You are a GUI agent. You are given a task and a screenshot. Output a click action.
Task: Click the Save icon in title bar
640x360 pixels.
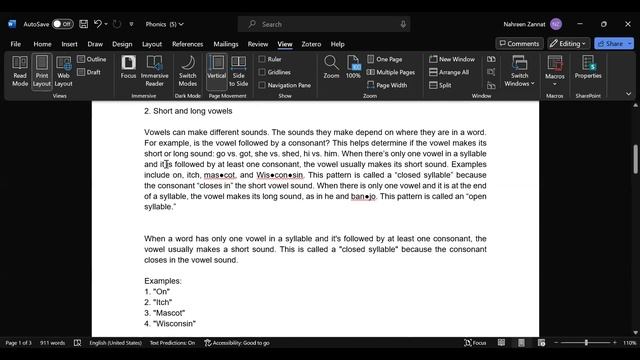(x=83, y=24)
